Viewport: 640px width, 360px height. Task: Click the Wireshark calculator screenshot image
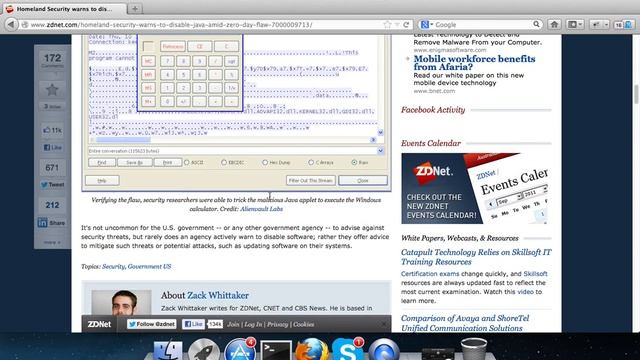click(236, 113)
